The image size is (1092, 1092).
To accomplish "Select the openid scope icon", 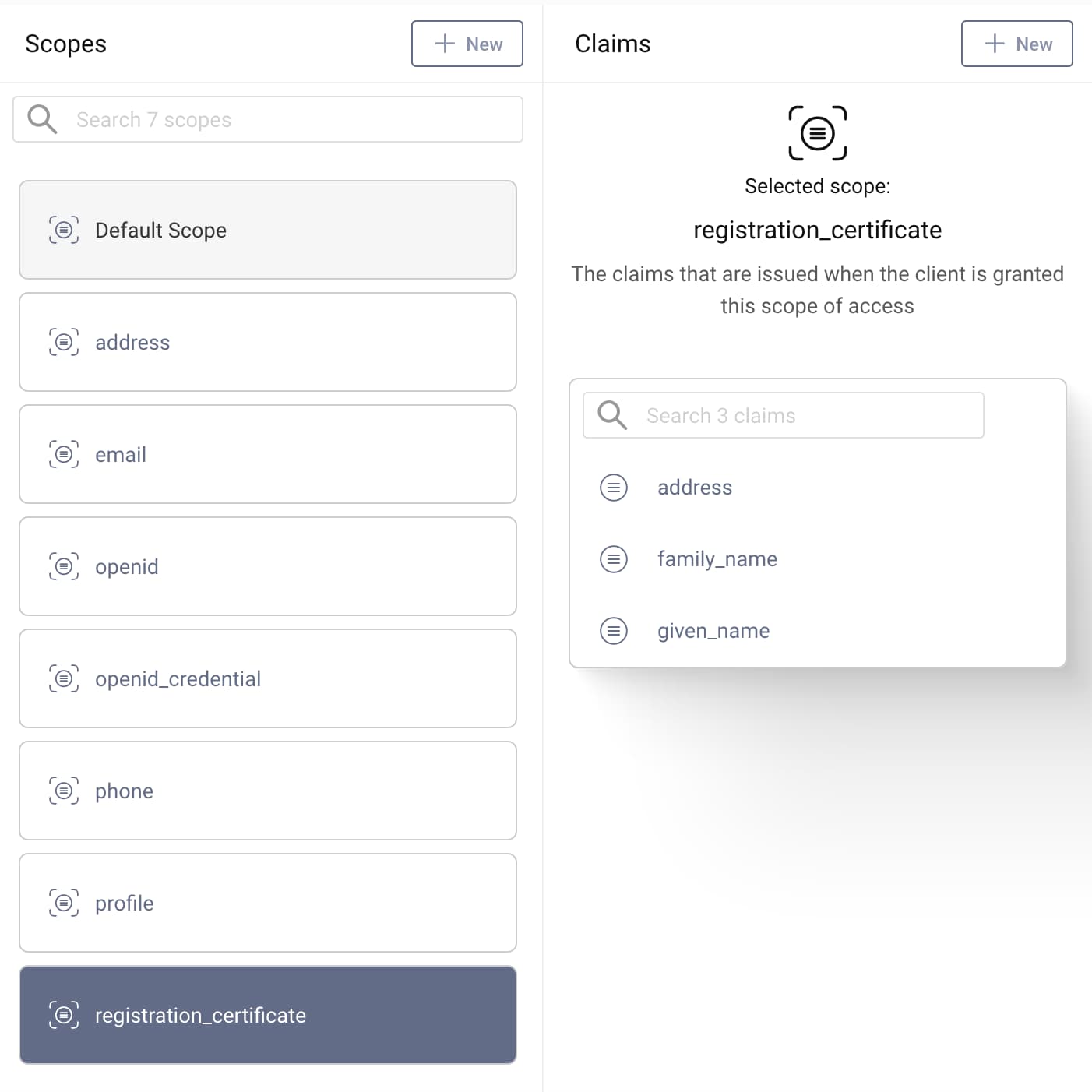I will [63, 566].
